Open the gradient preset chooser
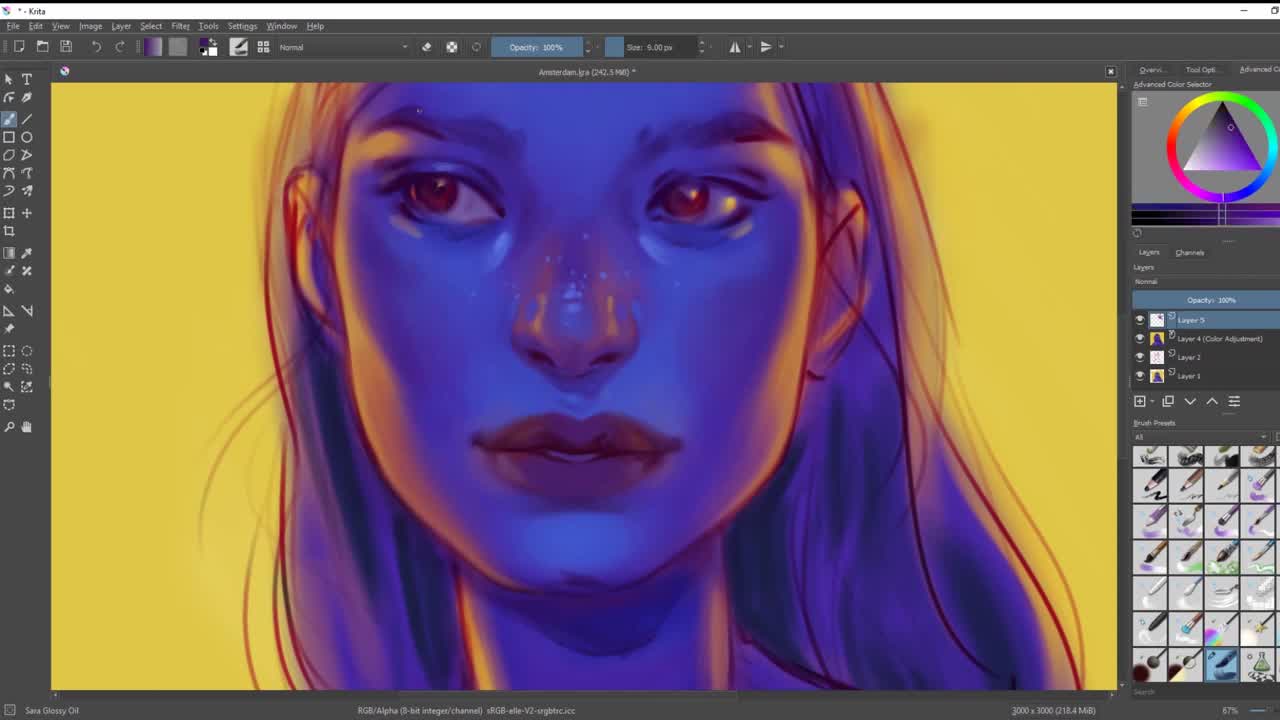 pos(153,47)
